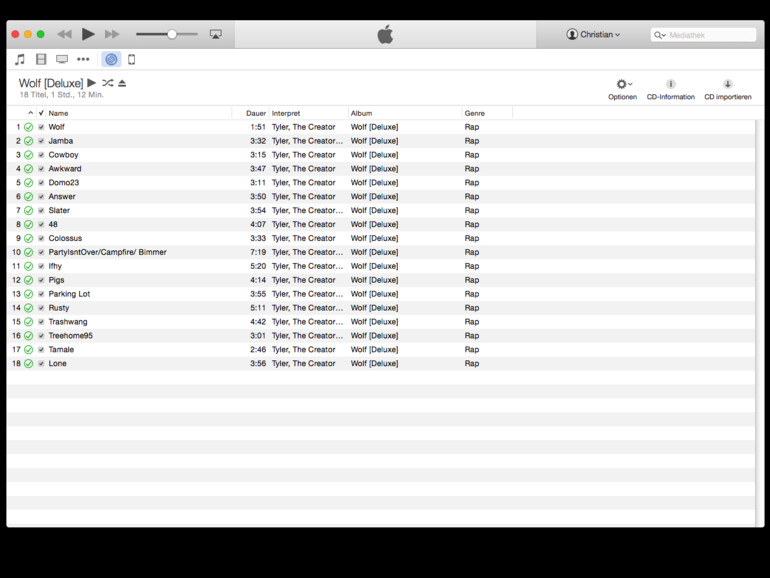Image resolution: width=770 pixels, height=578 pixels.
Task: Uncheck the Lone track checkbox
Action: pos(41,364)
